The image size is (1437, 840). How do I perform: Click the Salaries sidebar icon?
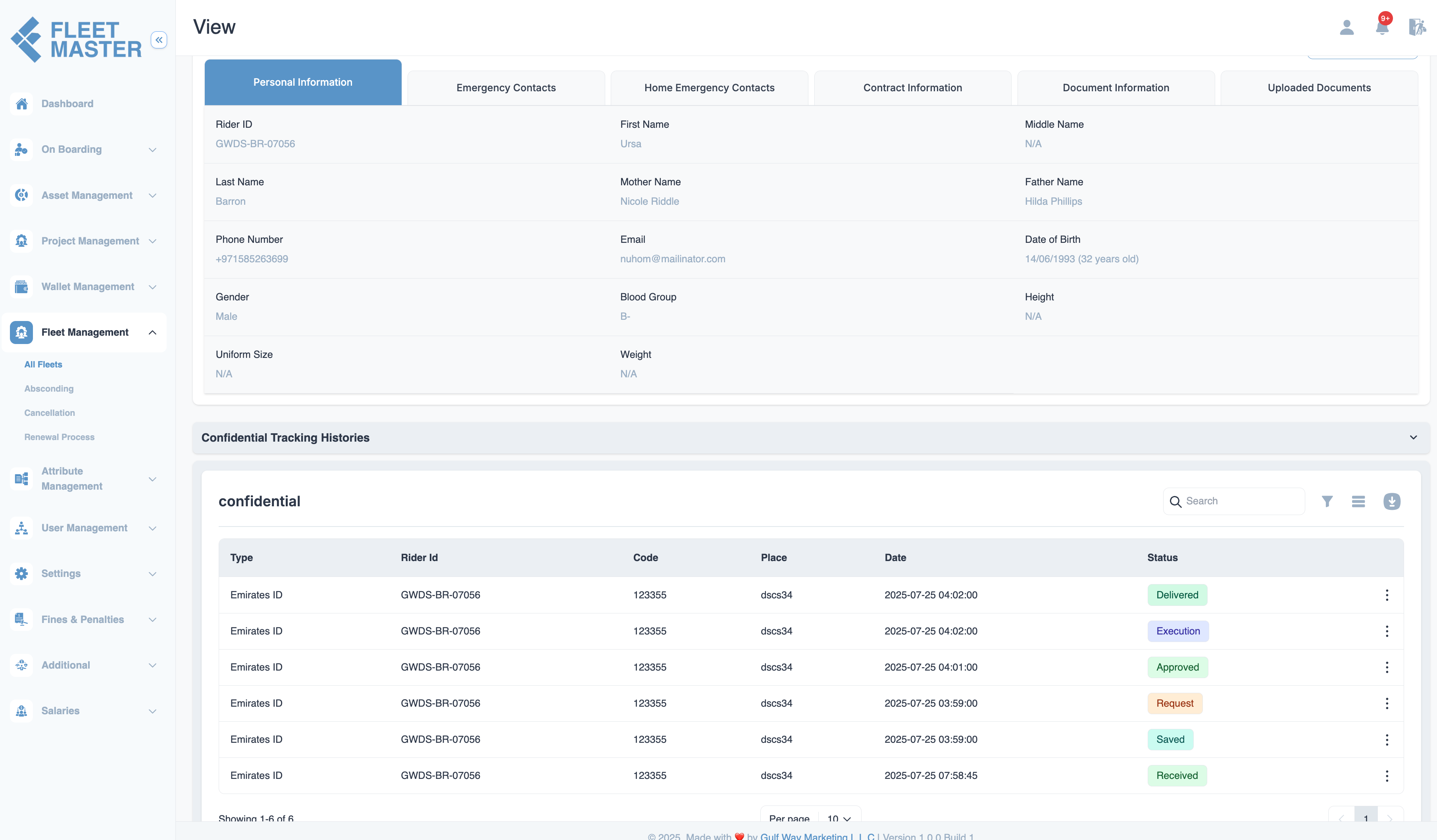(x=21, y=711)
